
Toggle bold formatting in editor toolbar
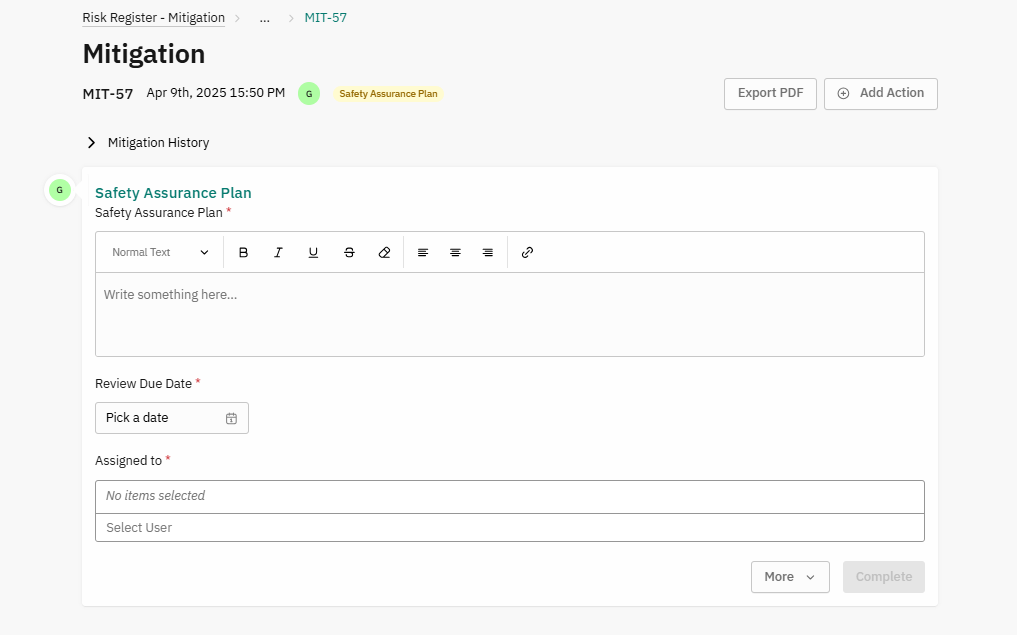point(243,252)
